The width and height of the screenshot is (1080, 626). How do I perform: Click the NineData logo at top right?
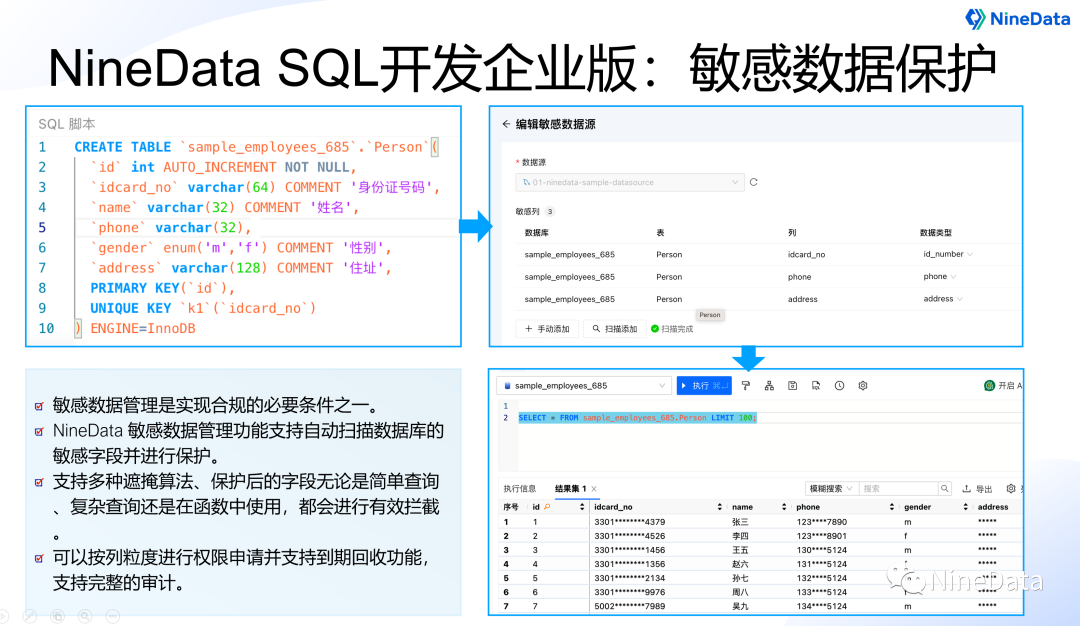coord(1017,19)
